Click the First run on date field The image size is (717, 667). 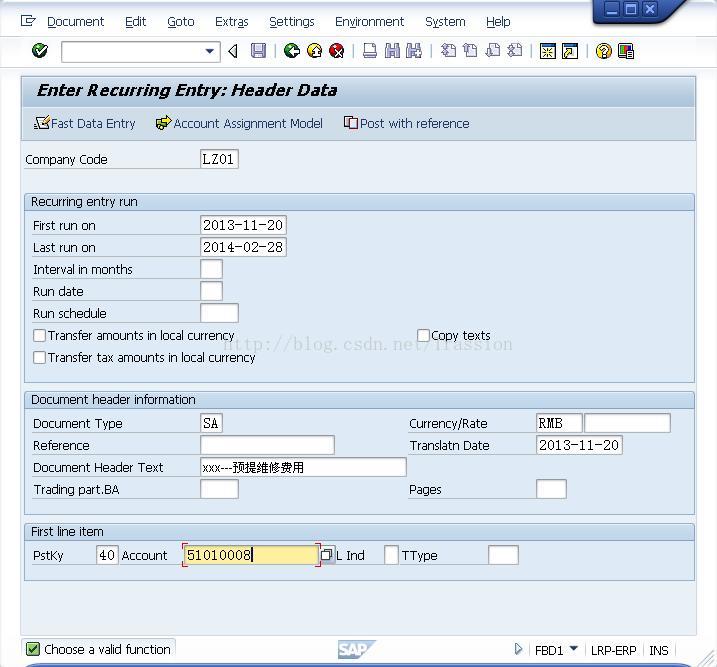[243, 225]
